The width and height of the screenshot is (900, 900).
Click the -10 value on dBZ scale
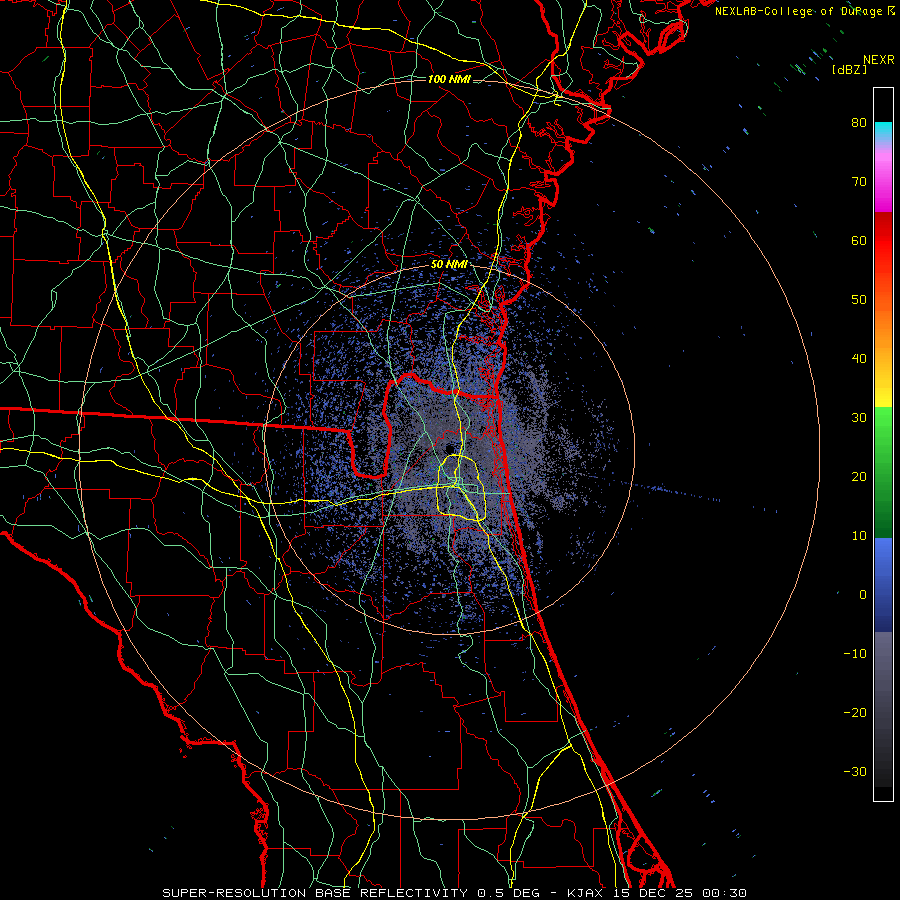click(x=855, y=654)
